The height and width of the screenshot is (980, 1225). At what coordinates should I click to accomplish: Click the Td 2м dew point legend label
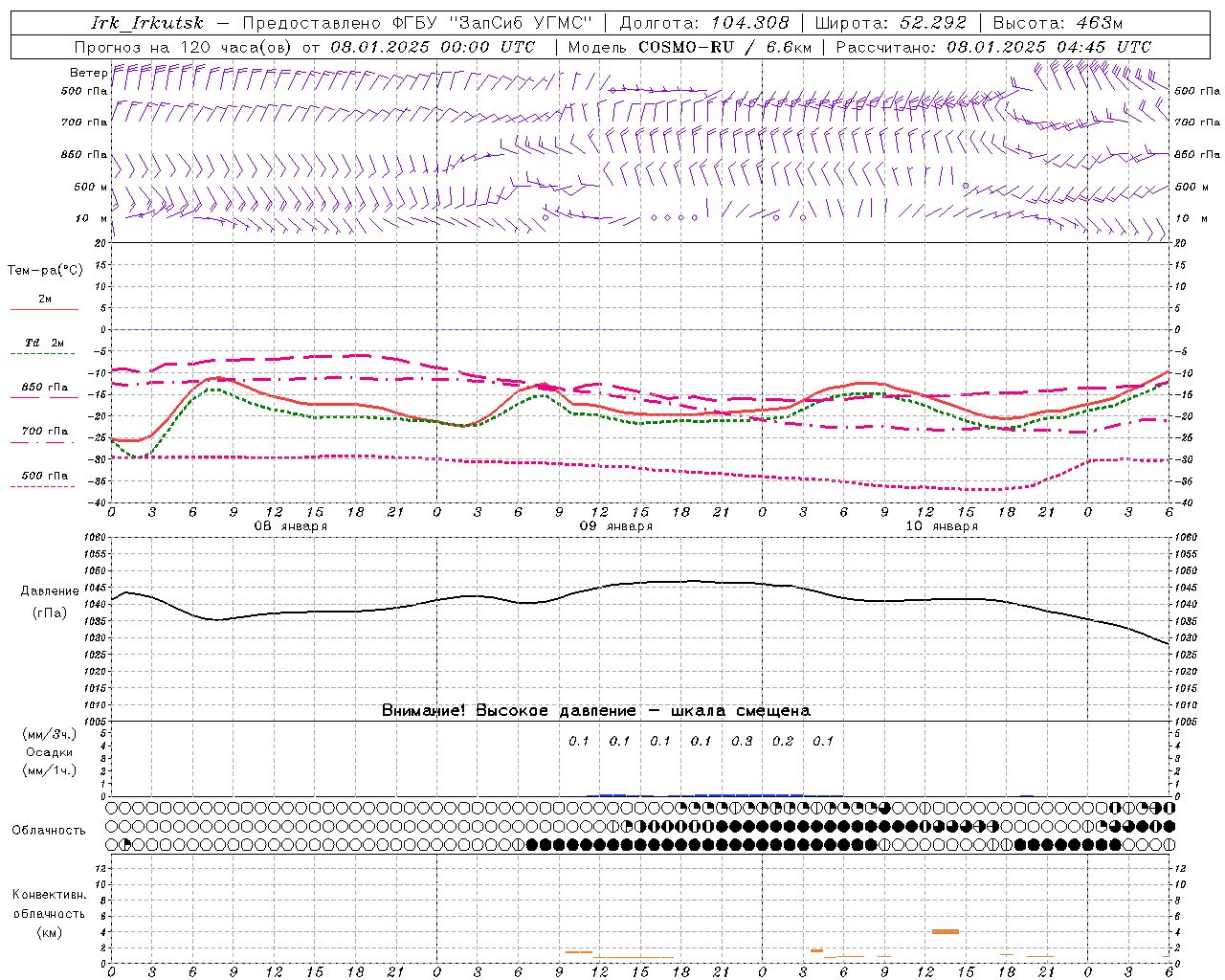(45, 343)
